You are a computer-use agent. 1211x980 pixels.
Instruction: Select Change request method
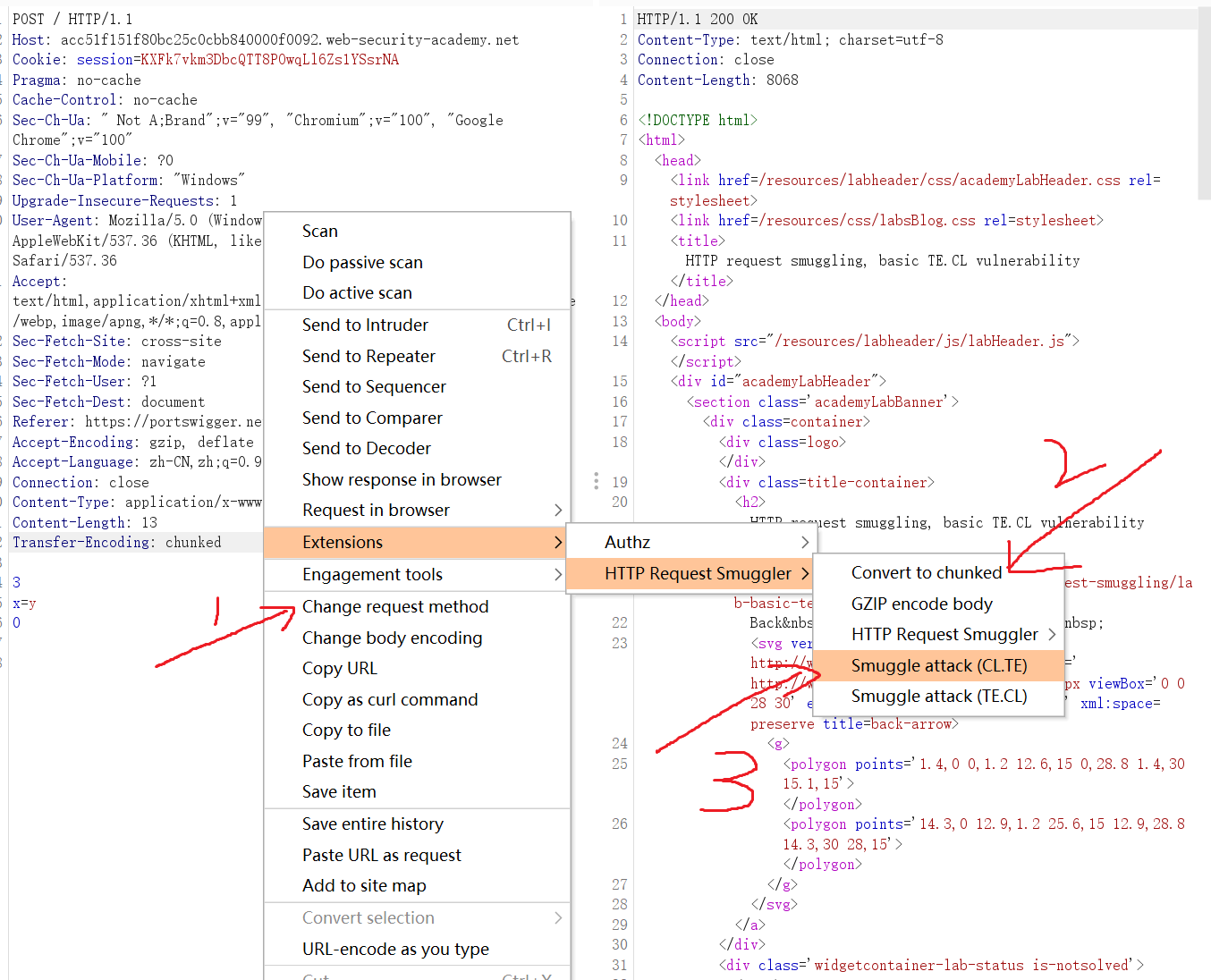point(417,606)
